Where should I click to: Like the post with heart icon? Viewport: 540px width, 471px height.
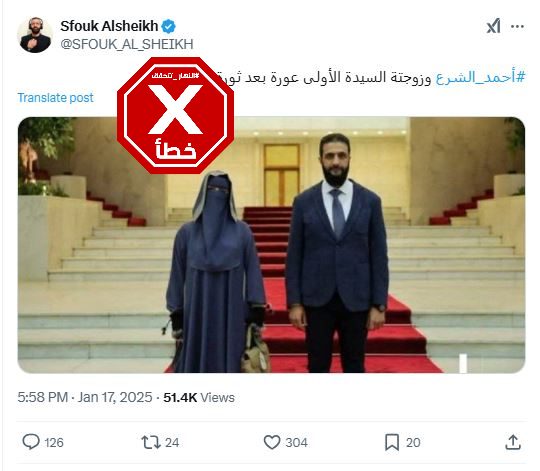(x=272, y=442)
